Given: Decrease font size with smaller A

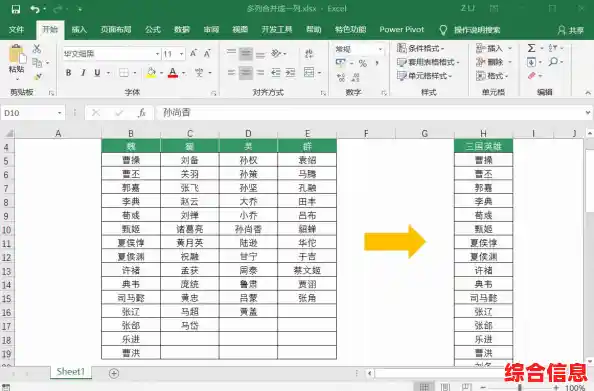Looking at the screenshot, I should (x=207, y=53).
